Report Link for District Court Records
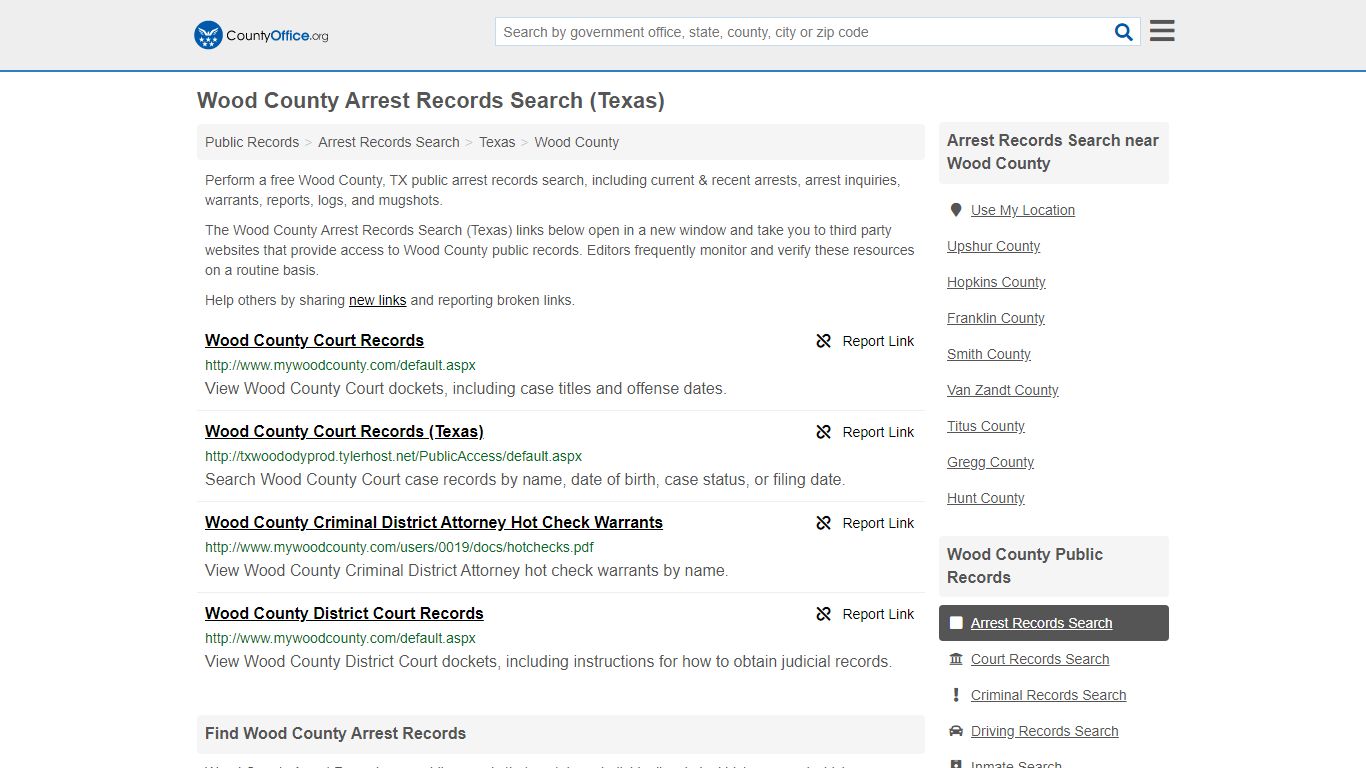 click(x=865, y=614)
